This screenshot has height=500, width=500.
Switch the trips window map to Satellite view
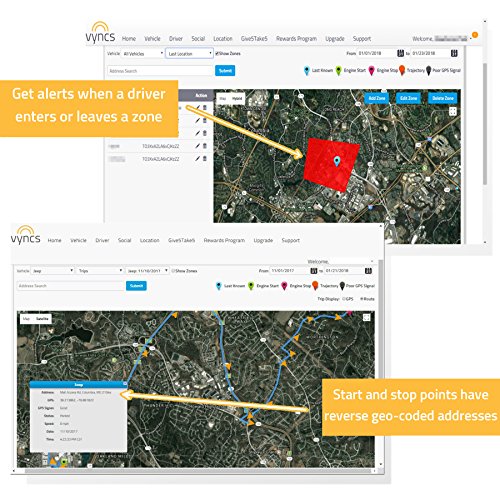click(x=42, y=319)
